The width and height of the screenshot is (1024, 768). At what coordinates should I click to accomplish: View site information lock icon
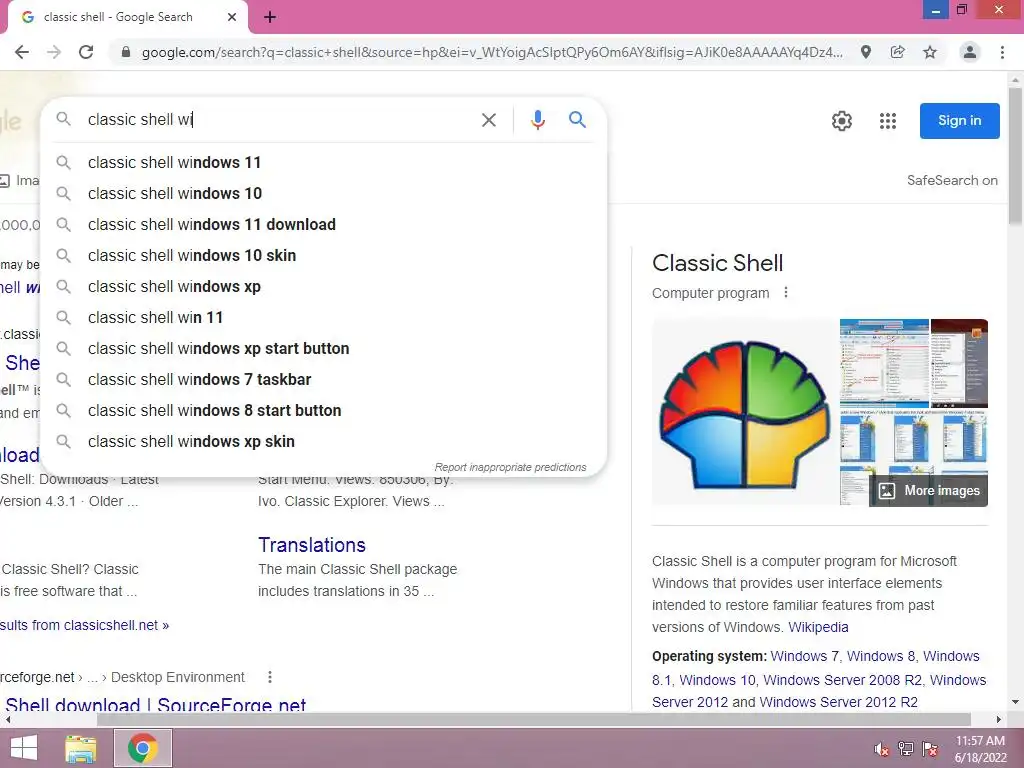click(x=126, y=52)
